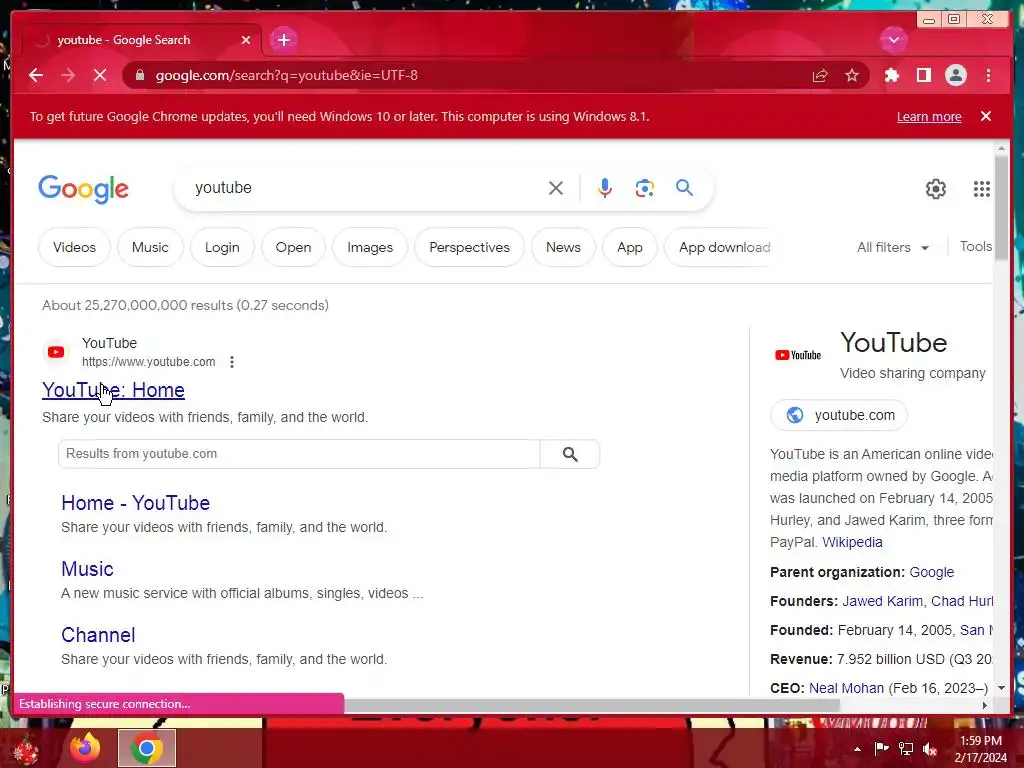The width and height of the screenshot is (1024, 768).
Task: Show hidden system tray icons
Action: [857, 749]
